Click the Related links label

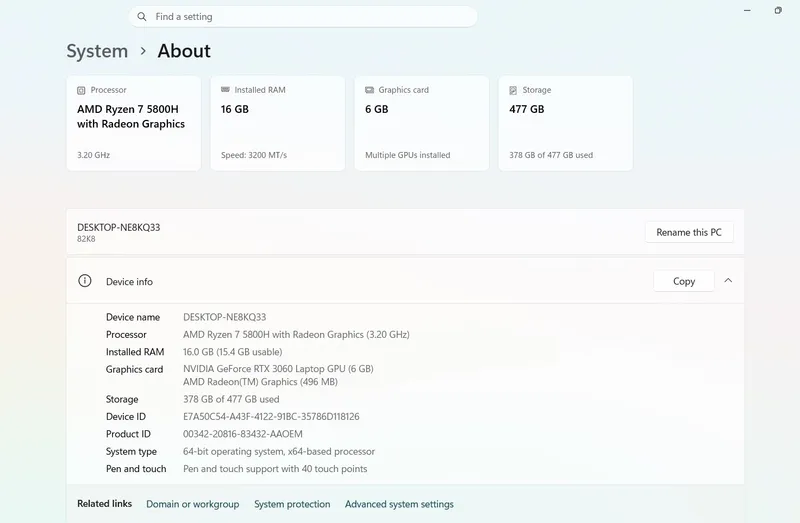click(x=104, y=504)
